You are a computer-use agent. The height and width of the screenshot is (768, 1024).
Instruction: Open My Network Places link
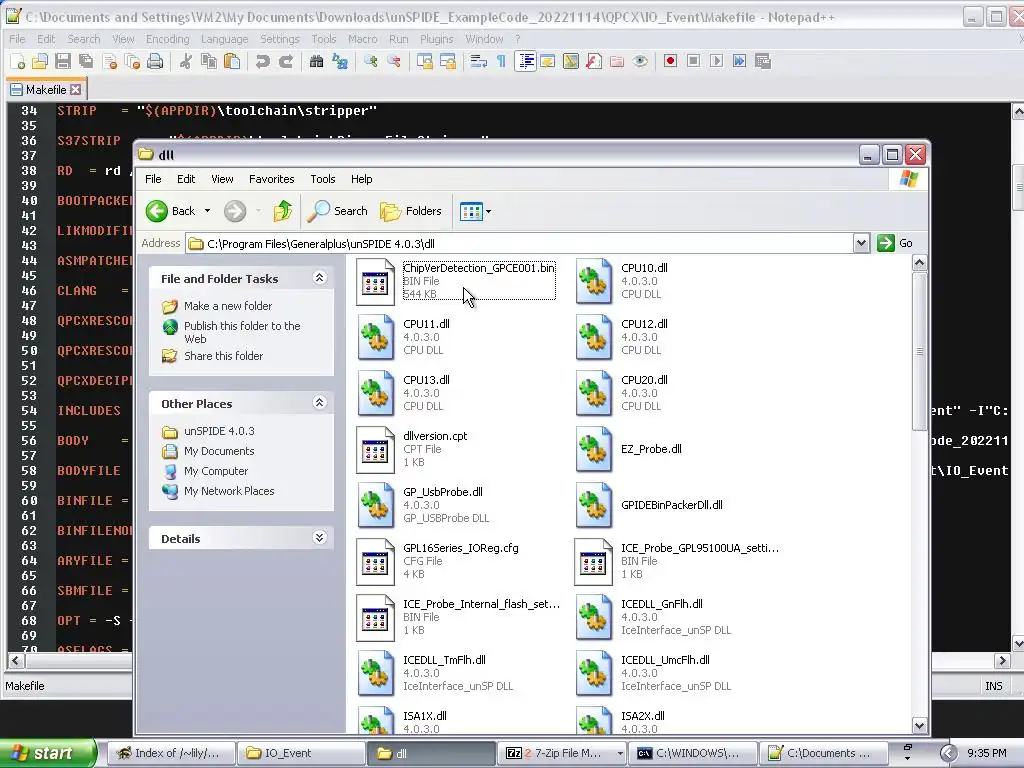pyautogui.click(x=229, y=491)
